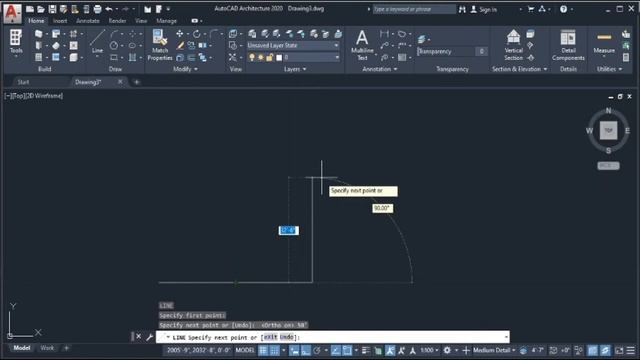
Task: Select the Circle tool in Draw panel
Action: (114, 46)
